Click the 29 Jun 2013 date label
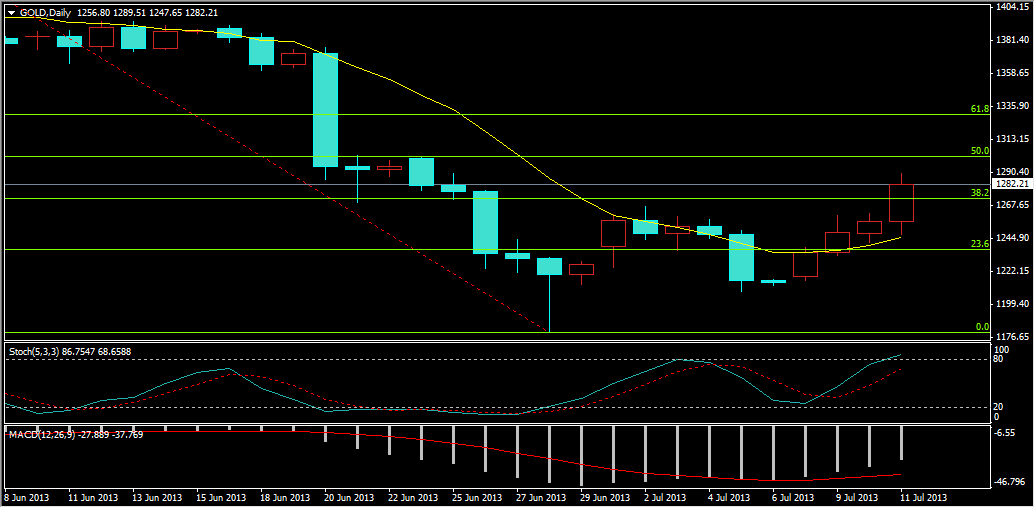The height and width of the screenshot is (508, 1035). tap(606, 497)
